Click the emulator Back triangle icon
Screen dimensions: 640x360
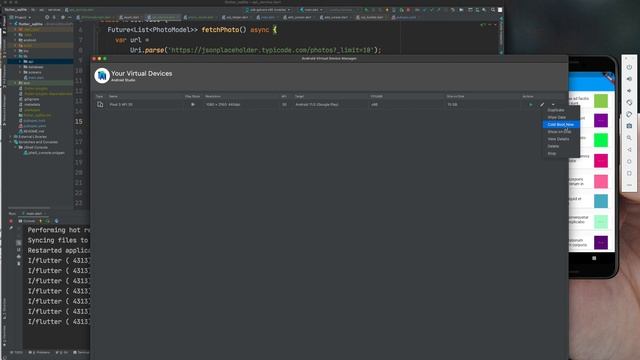point(629,150)
